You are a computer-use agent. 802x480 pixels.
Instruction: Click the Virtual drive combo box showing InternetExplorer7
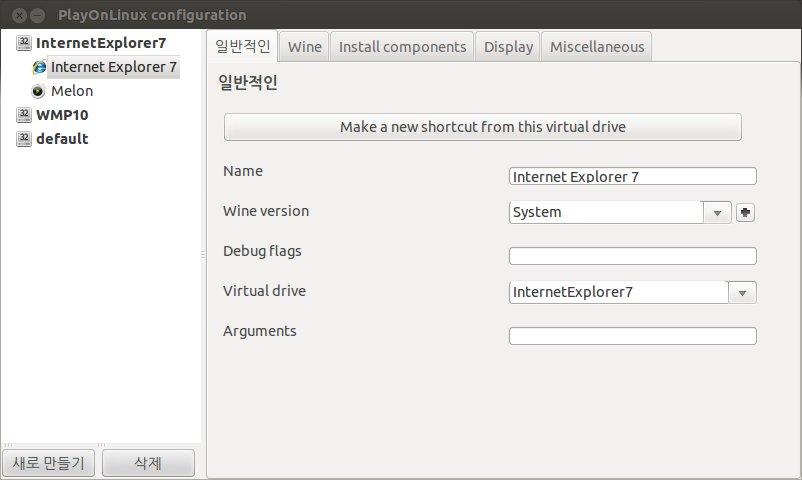coord(633,292)
